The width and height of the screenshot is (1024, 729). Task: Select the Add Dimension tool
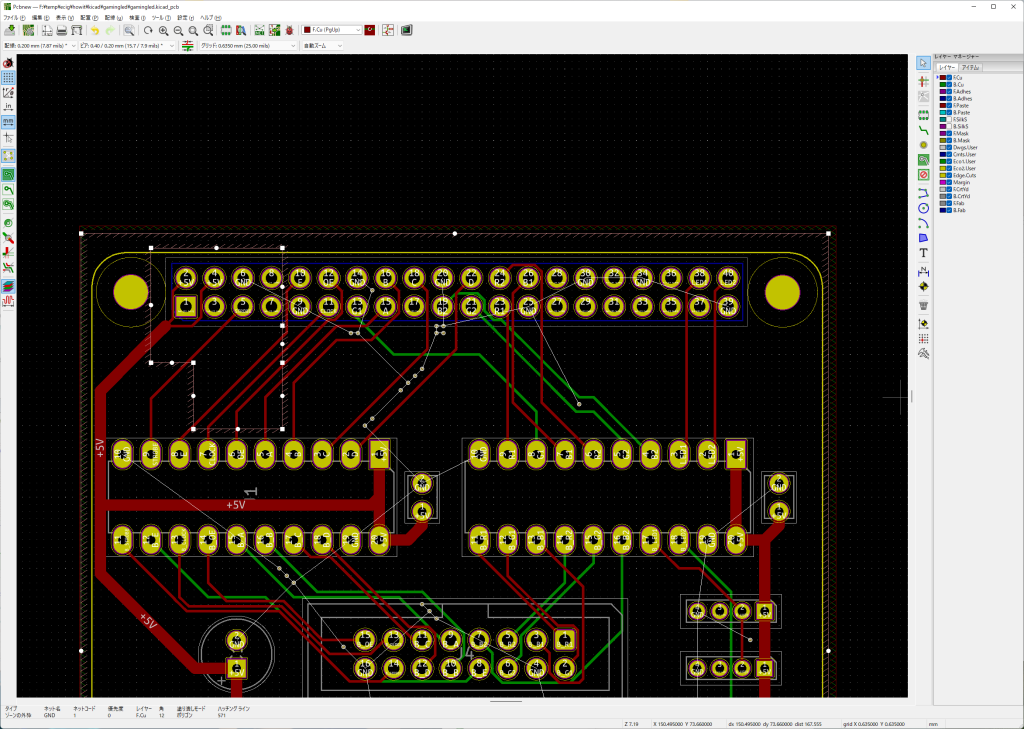(923, 271)
